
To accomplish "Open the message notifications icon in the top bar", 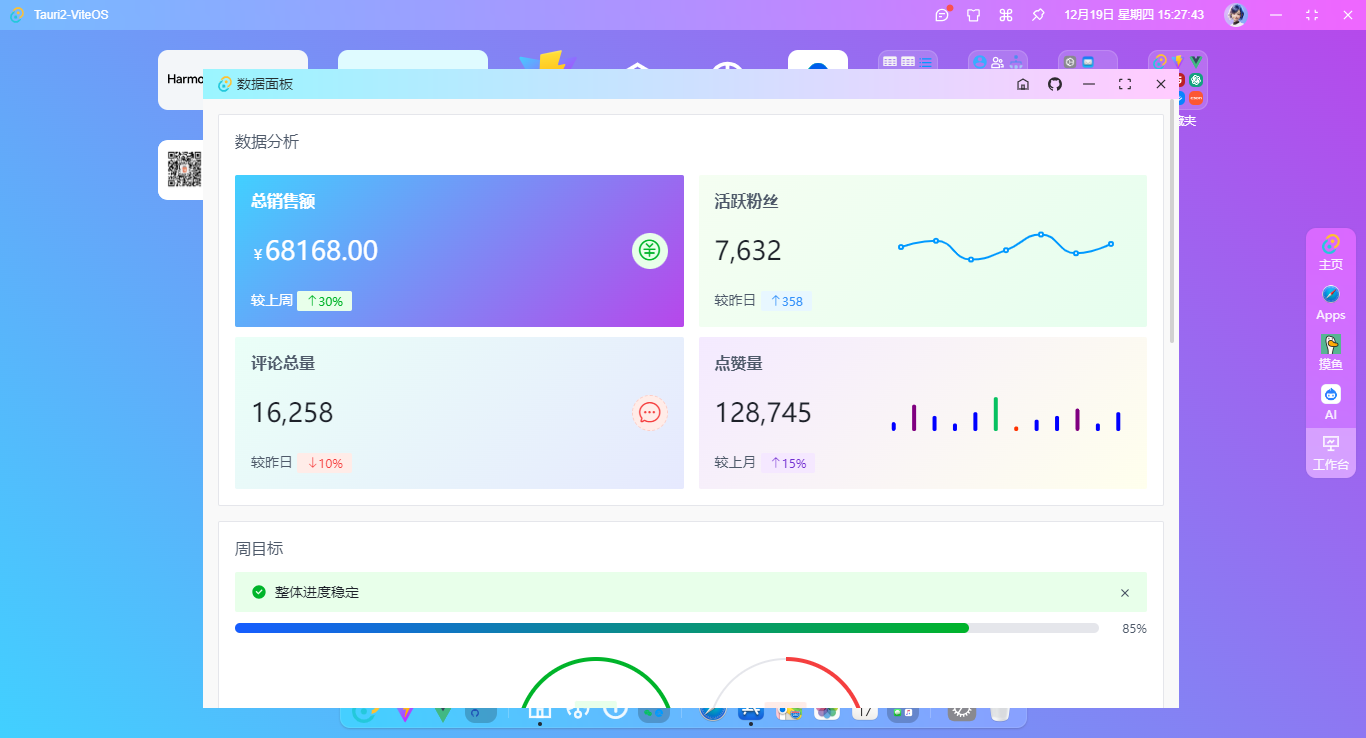I will tap(940, 15).
